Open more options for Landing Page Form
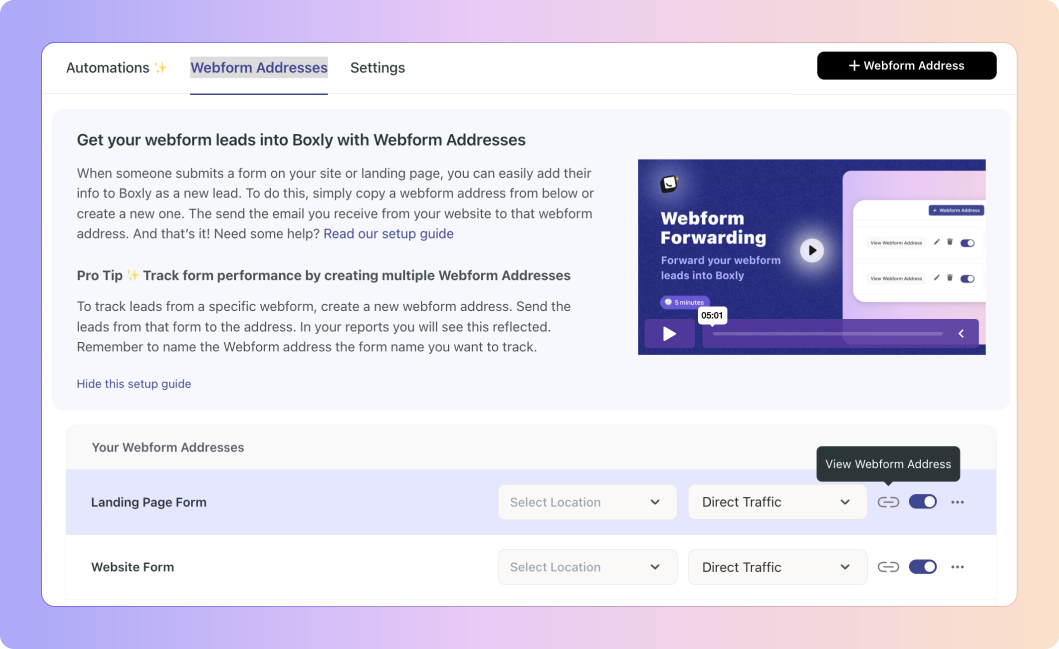This screenshot has height=649, width=1059. coord(958,502)
